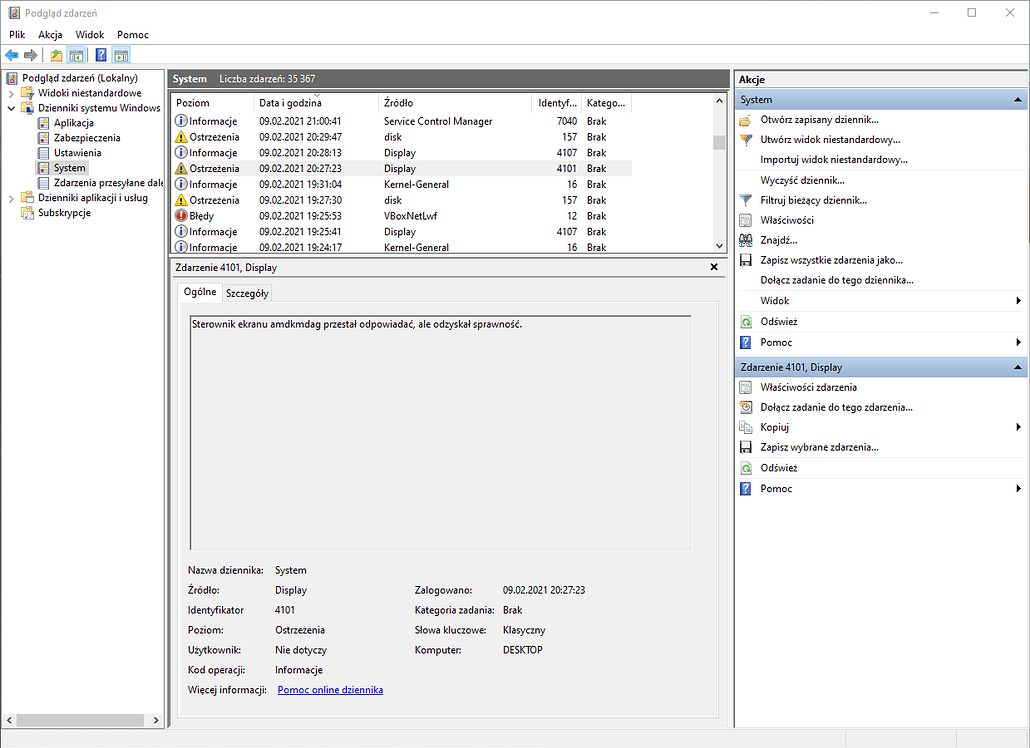Collapse the Dzienniki systemu Windows tree node
Viewport: 1030px width, 748px height.
[x=10, y=107]
